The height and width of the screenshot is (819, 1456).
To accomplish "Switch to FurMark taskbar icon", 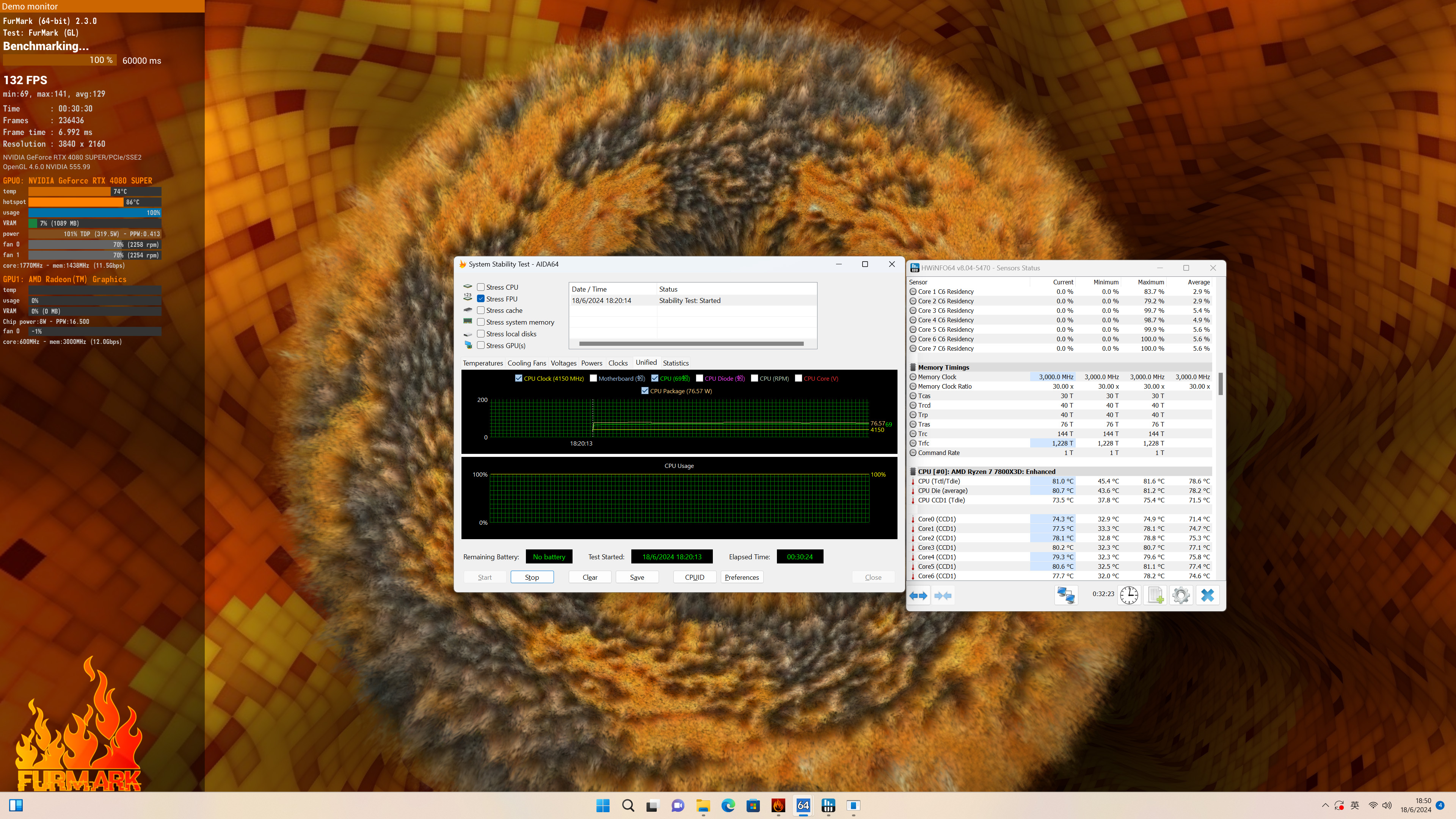I will pos(778,805).
